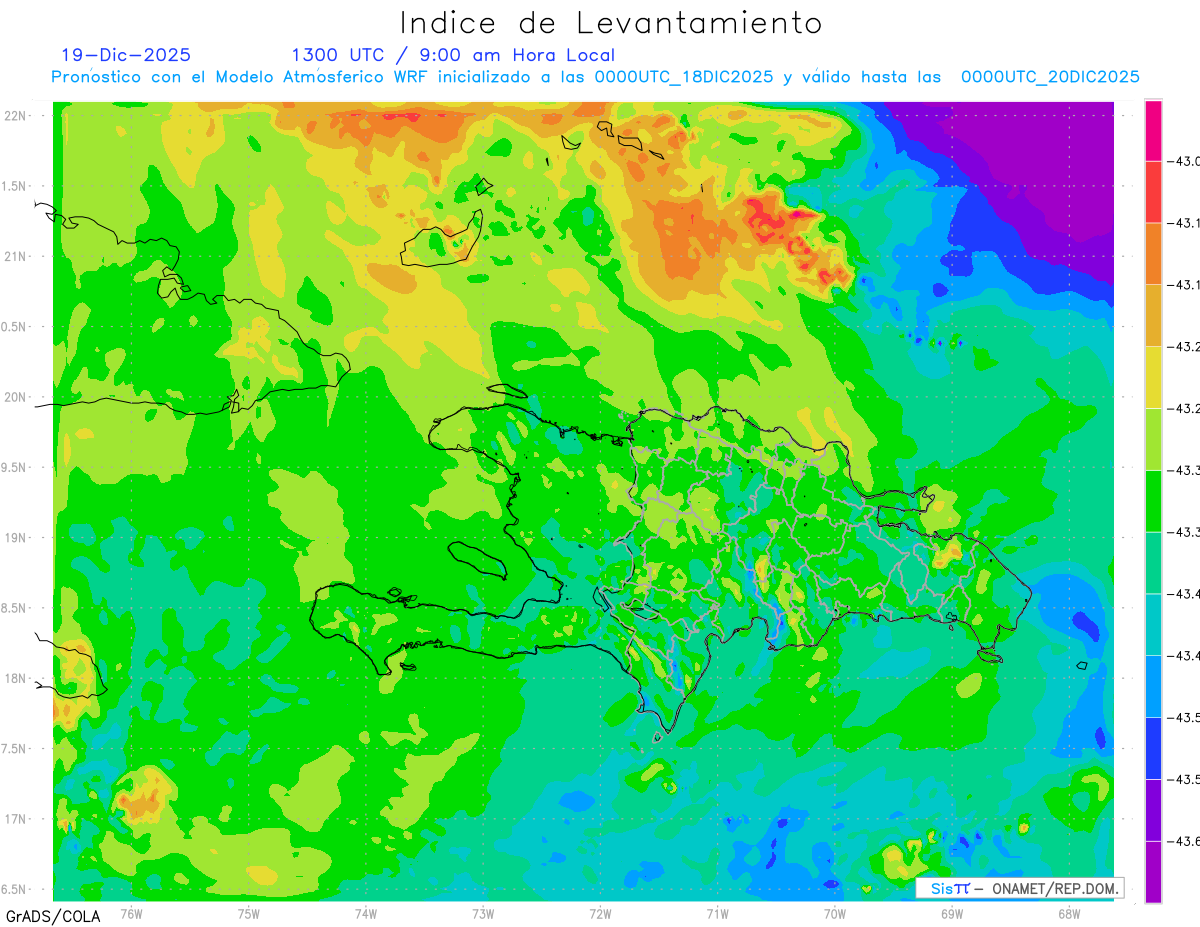
Task: Click the title 'Indice de Levantamiento'
Action: click(611, 22)
